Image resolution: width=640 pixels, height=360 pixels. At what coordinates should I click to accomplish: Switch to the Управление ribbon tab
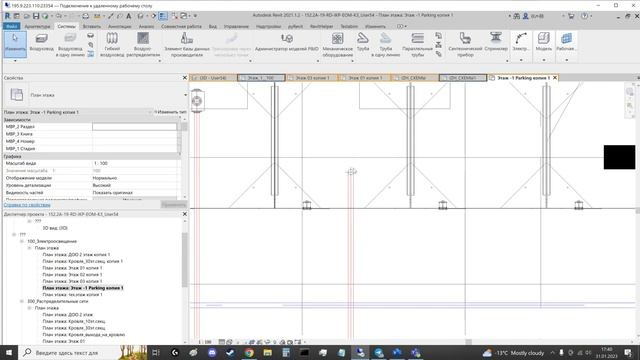coord(236,26)
